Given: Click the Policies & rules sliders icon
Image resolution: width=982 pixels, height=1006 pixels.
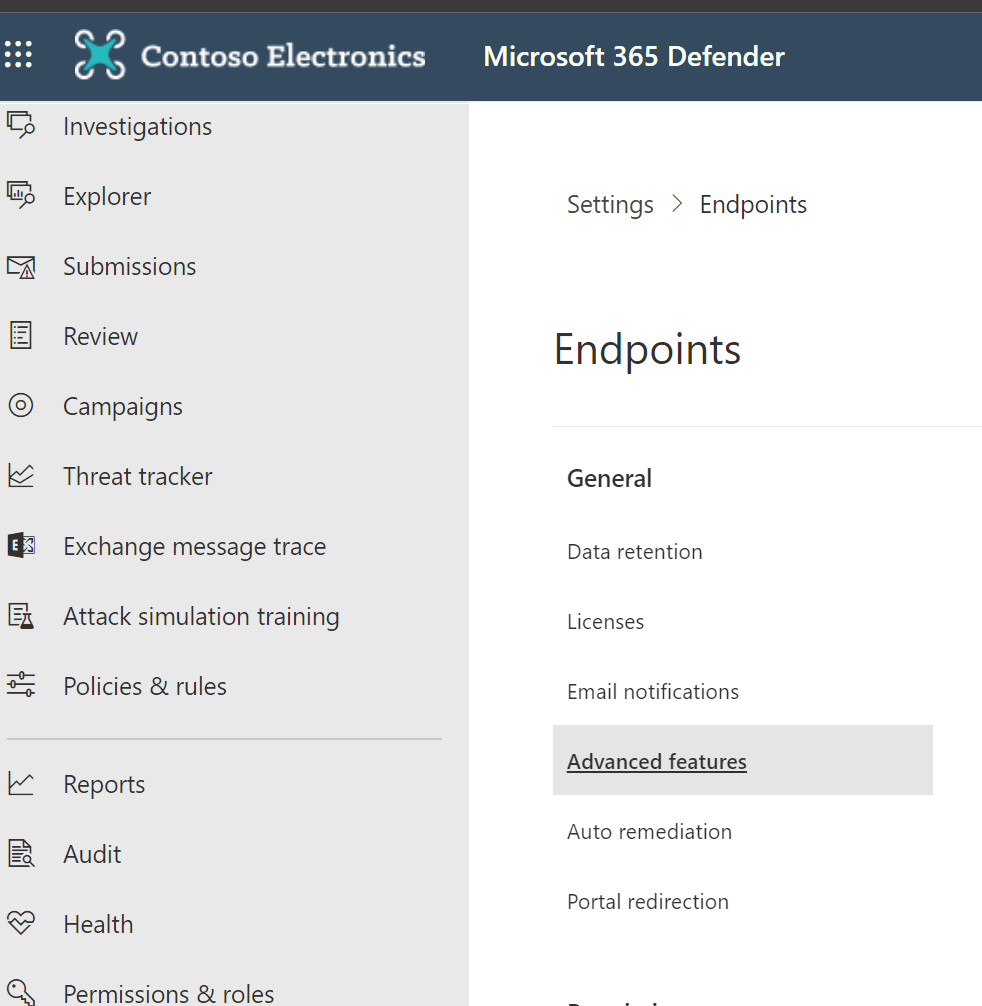Looking at the screenshot, I should [21, 686].
